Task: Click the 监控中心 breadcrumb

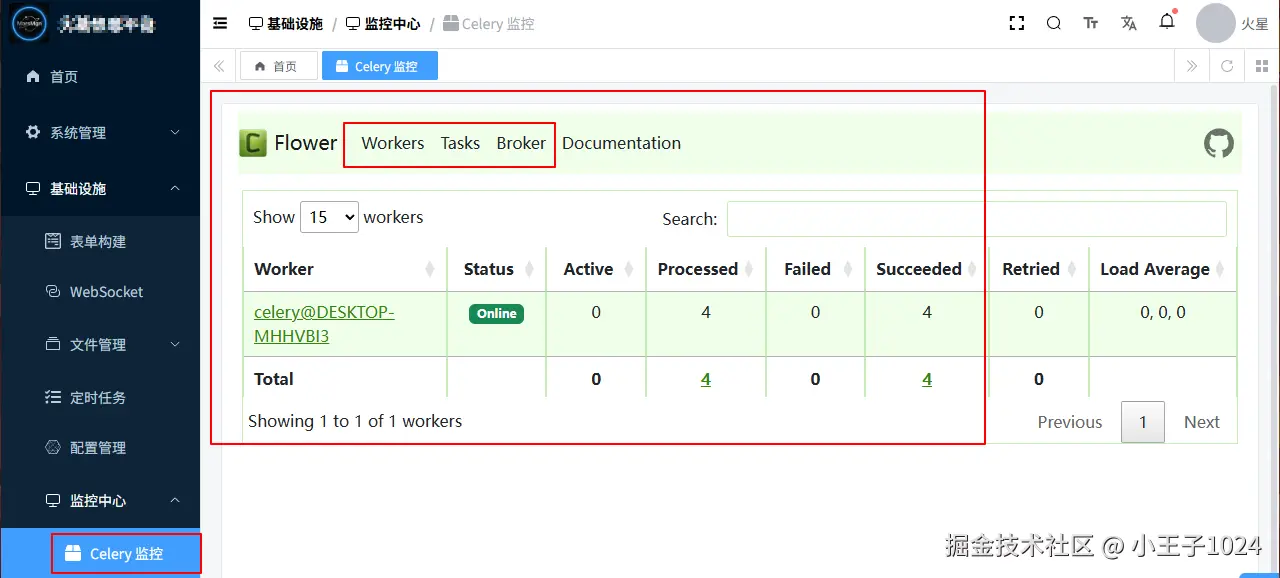Action: [x=383, y=23]
